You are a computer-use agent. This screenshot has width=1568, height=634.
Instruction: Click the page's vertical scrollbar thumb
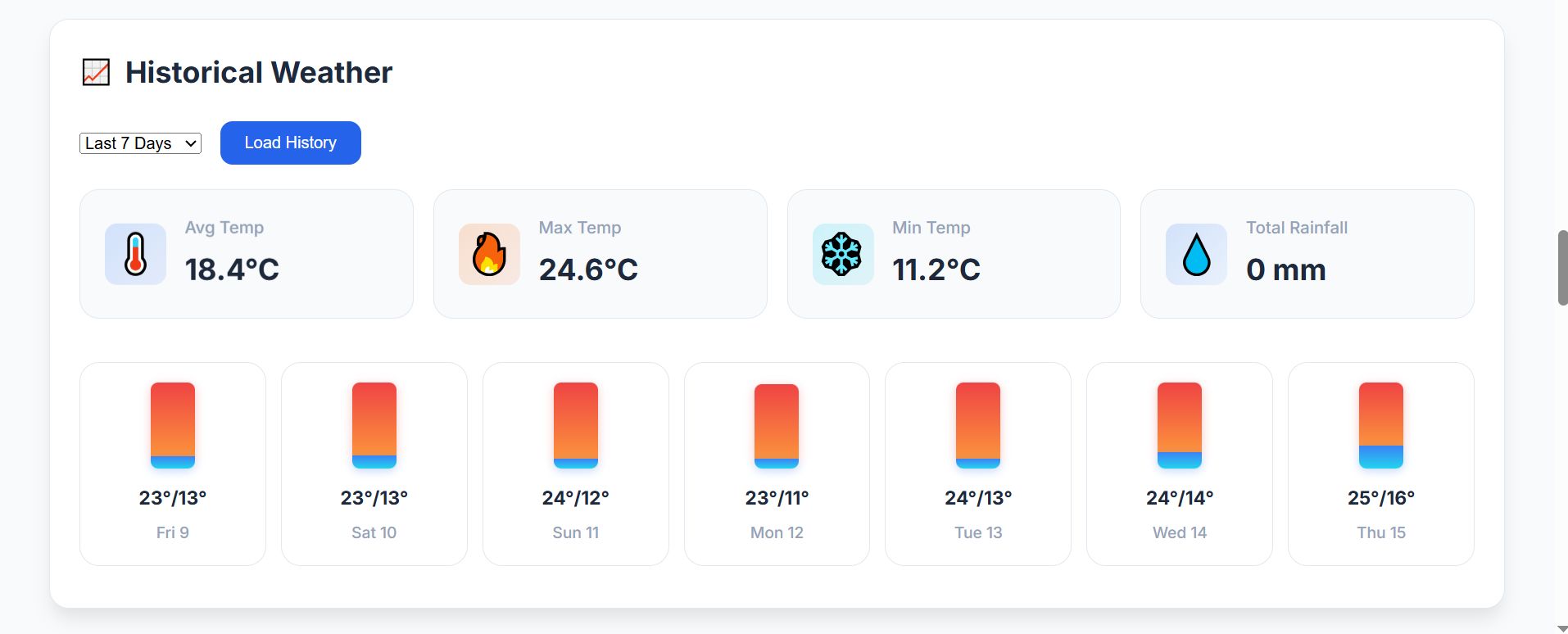click(1562, 268)
